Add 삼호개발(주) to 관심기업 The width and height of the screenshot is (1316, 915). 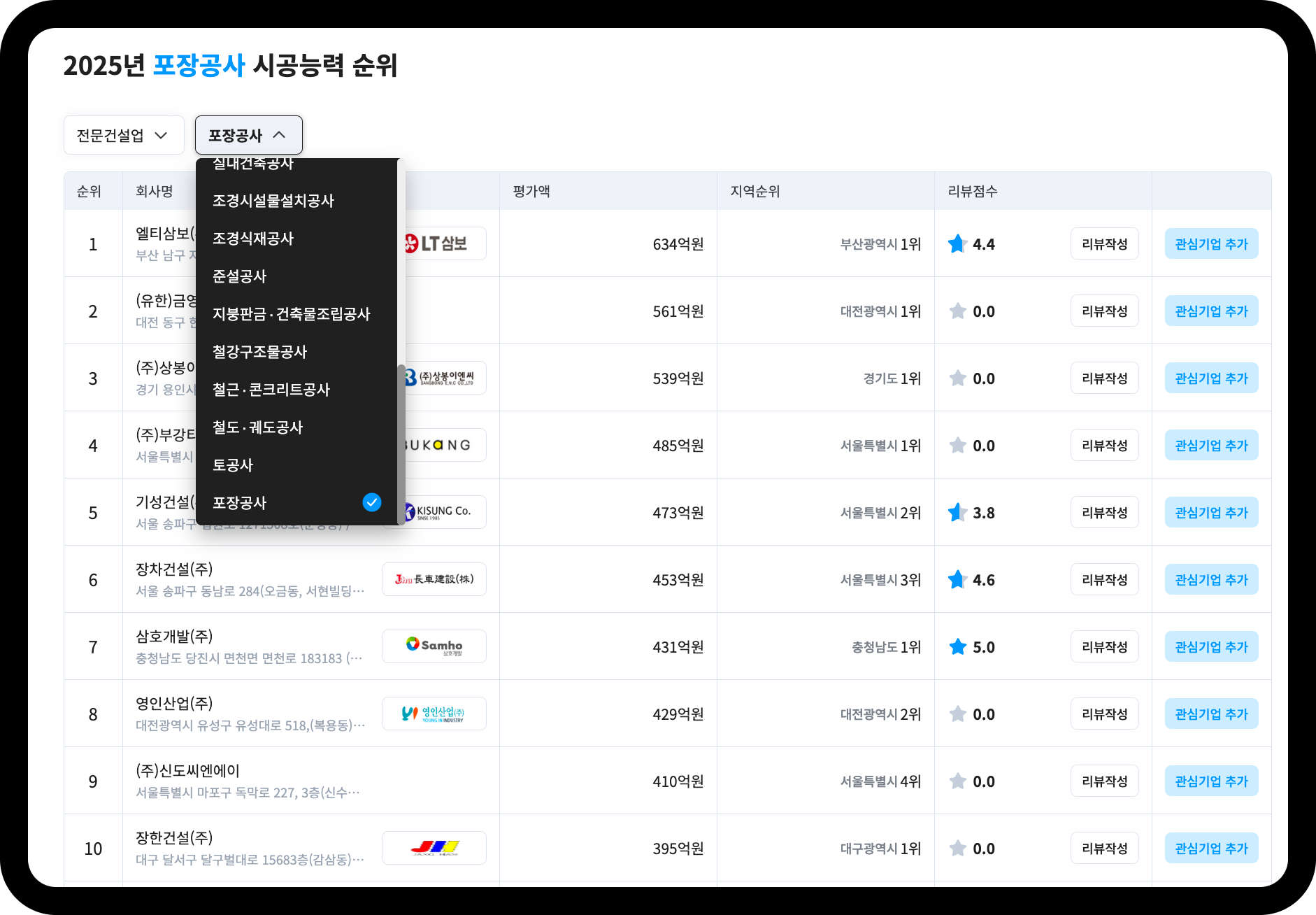click(1211, 646)
